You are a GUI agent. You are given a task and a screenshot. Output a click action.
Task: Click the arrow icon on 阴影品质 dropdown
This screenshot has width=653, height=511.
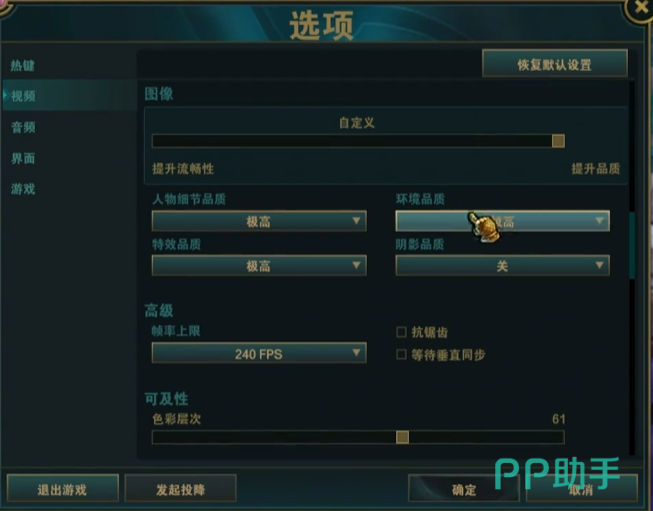click(x=599, y=265)
